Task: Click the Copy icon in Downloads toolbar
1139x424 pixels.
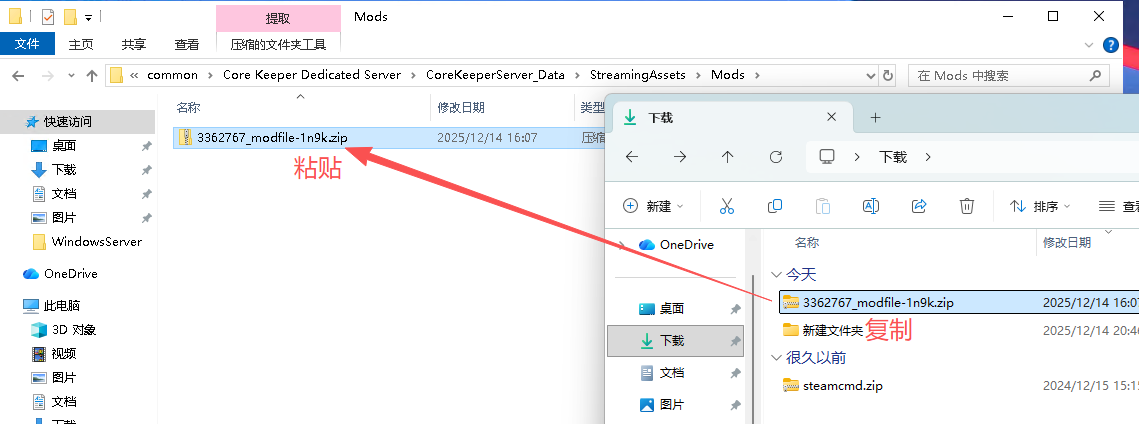Action: point(775,206)
